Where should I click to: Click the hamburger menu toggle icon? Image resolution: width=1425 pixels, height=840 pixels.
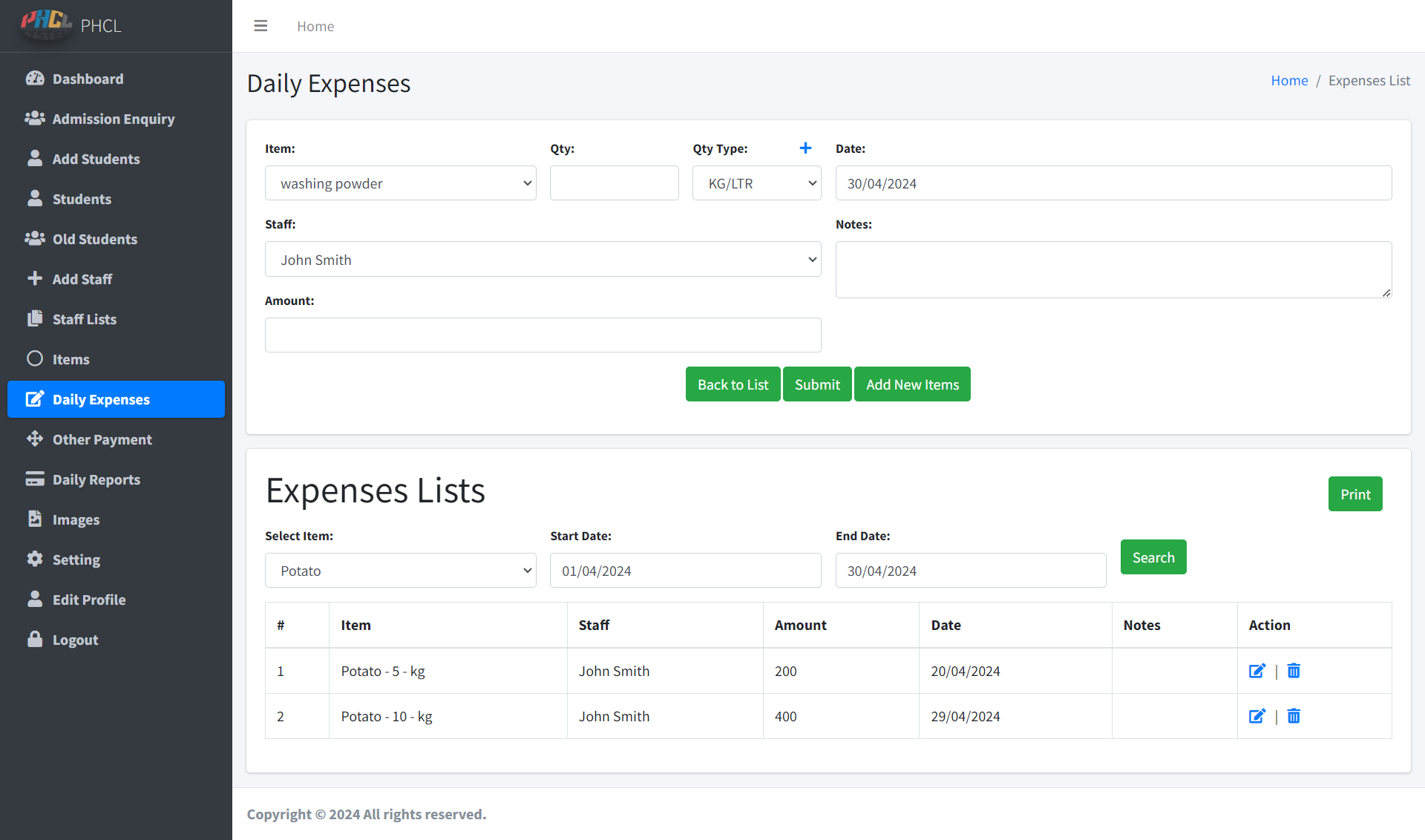(261, 26)
